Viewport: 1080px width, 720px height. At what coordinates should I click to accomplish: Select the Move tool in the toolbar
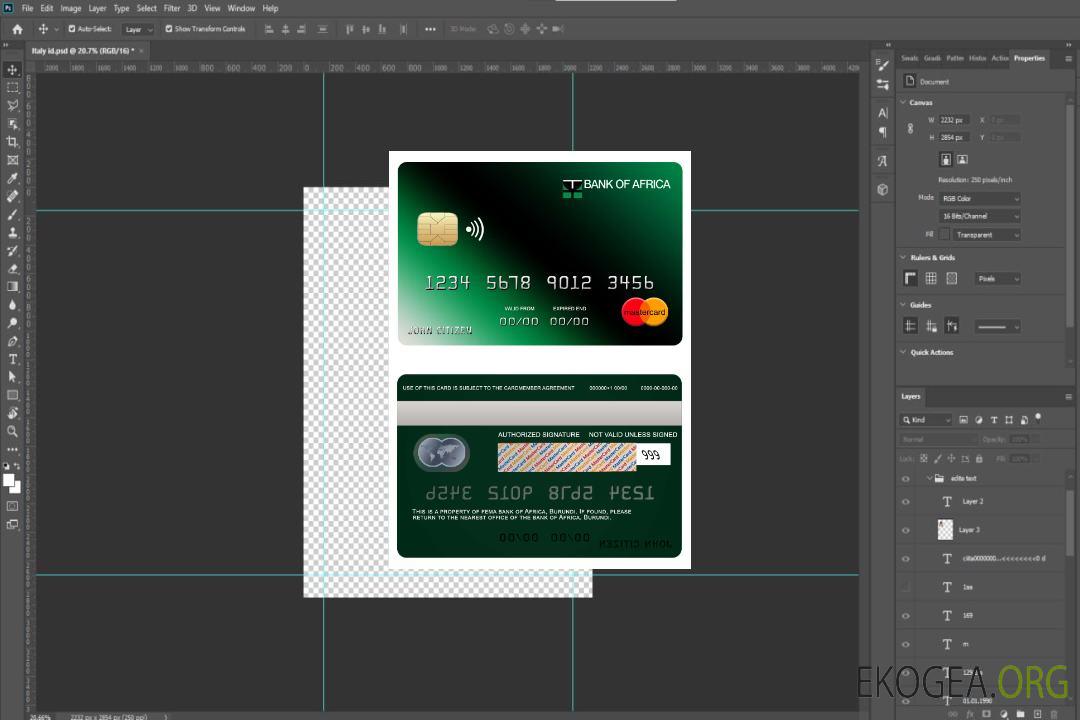tap(12, 70)
